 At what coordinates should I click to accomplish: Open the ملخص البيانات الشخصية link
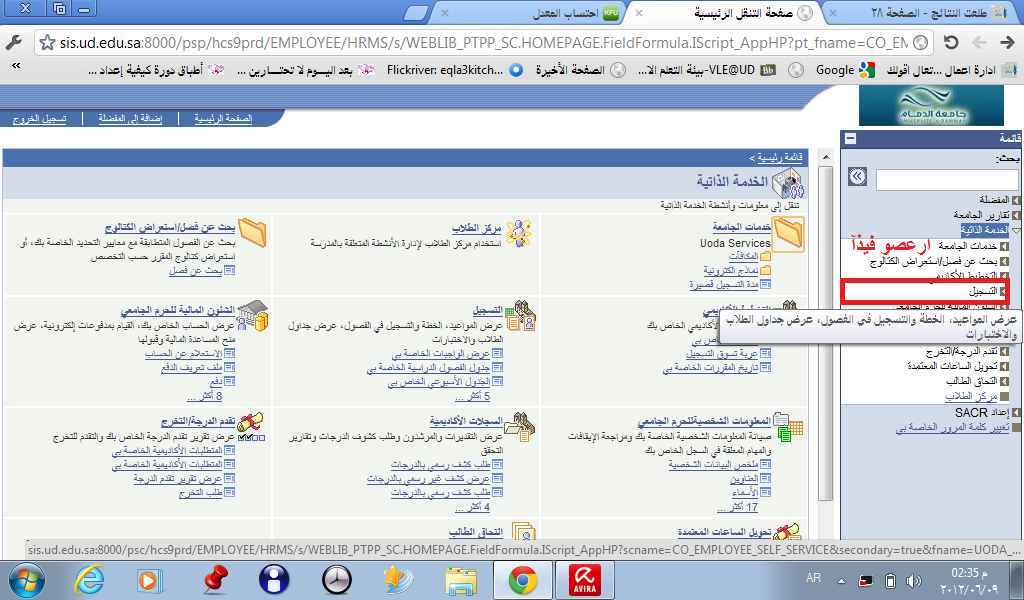click(713, 464)
